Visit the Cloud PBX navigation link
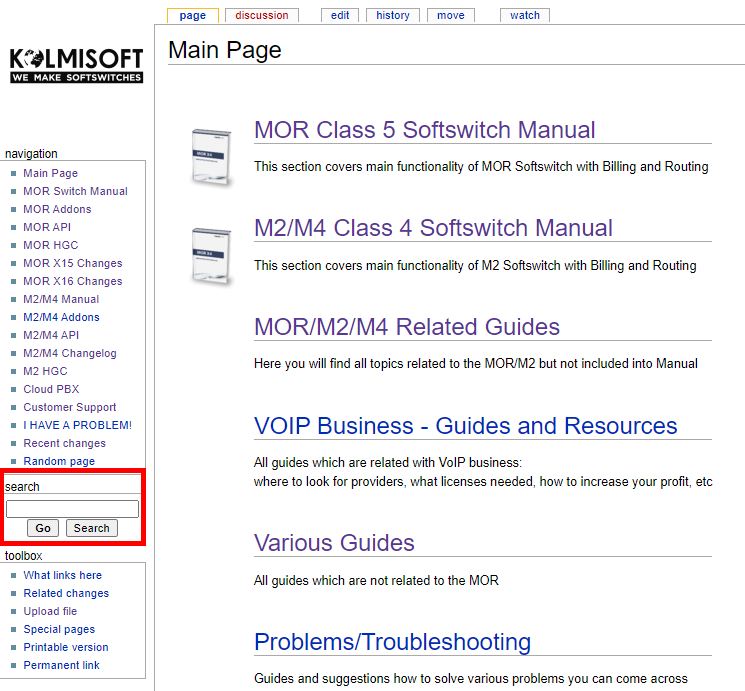Image resolution: width=745 pixels, height=691 pixels. 51,389
